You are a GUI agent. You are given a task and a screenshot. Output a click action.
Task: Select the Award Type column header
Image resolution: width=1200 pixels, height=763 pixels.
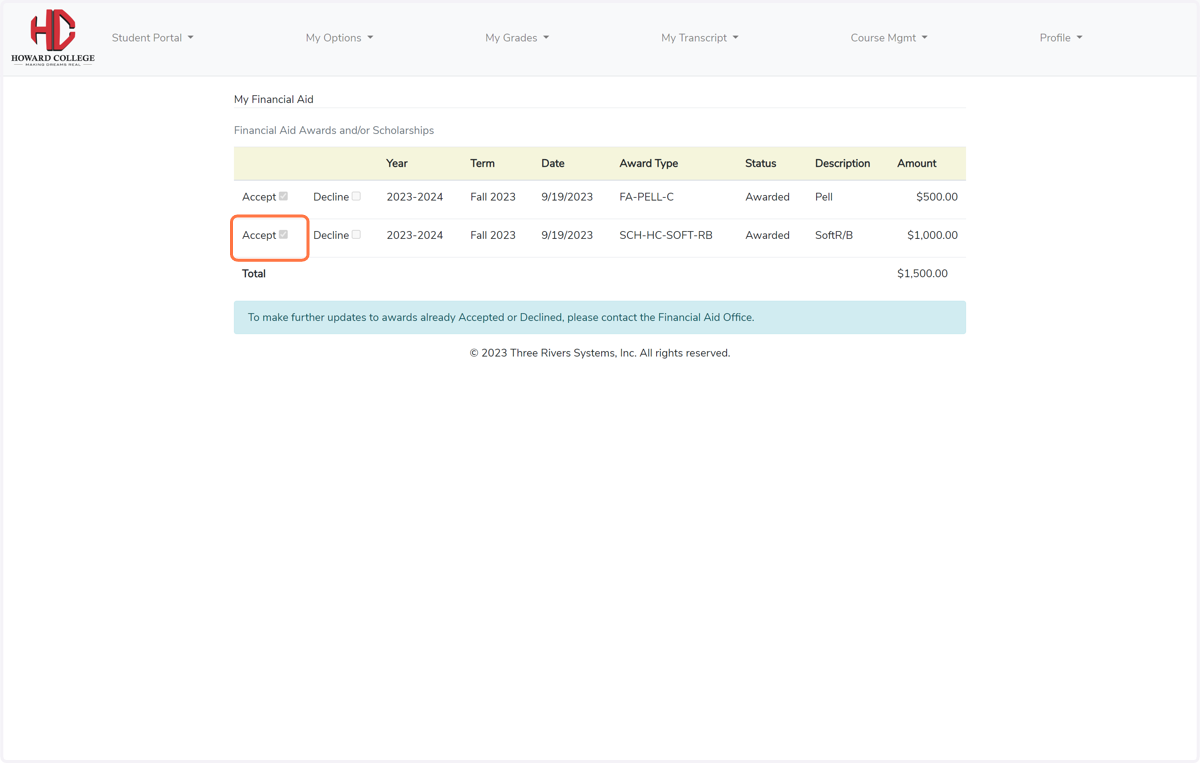coord(649,163)
